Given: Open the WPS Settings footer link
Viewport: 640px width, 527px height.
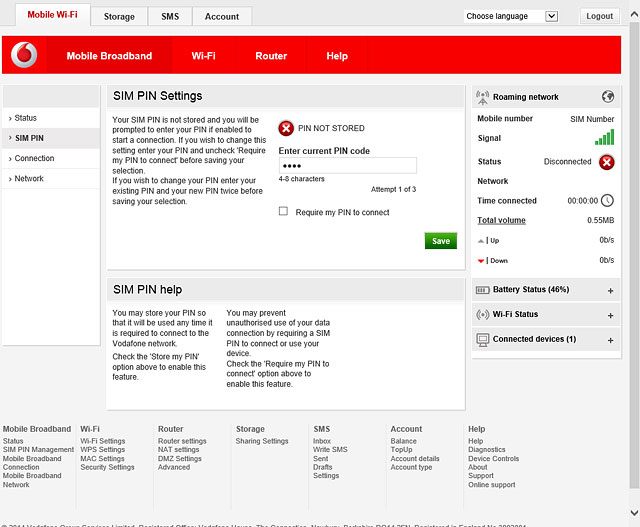Looking at the screenshot, I should coord(103,449).
